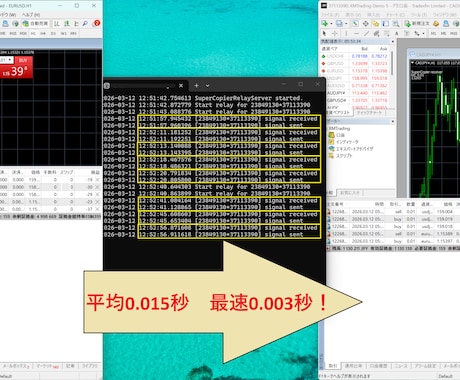Expand new chart dropdown arrow in XMTrading
The image size is (460, 380).
pos(331,23)
